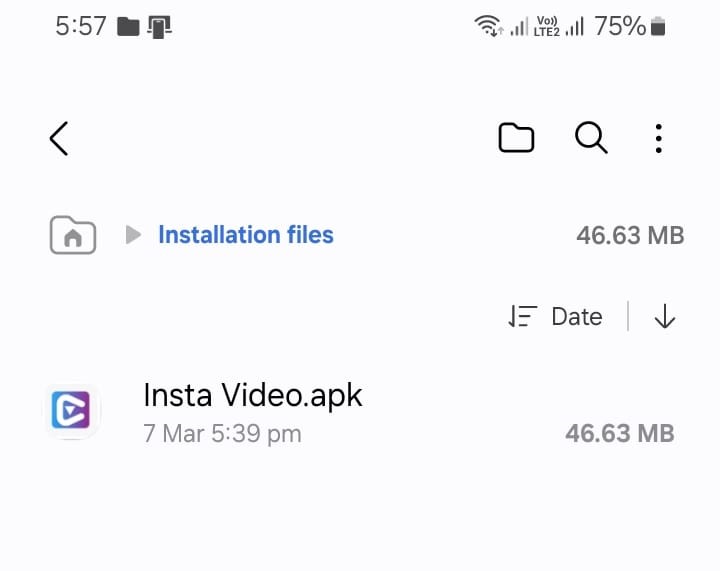Select the Installation files breadcrumb label
The width and height of the screenshot is (720, 571).
click(246, 235)
